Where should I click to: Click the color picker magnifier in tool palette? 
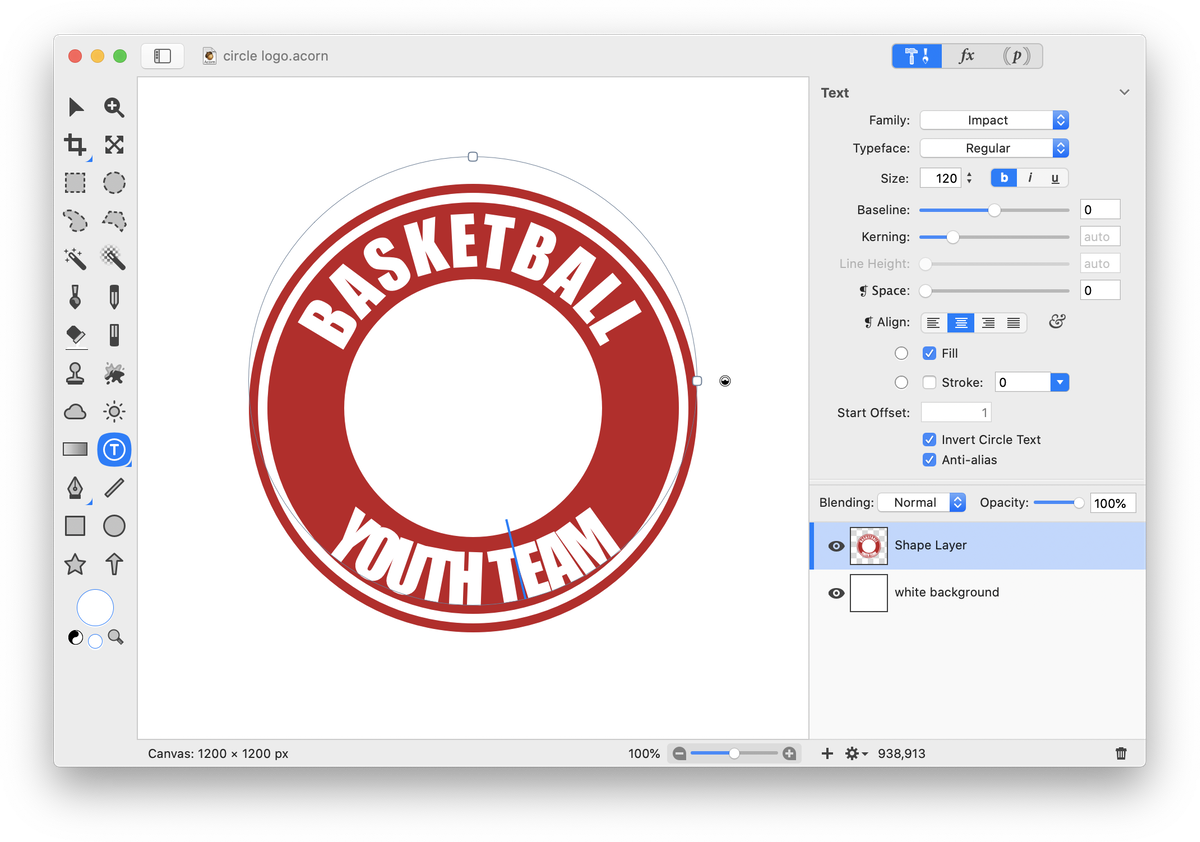point(116,637)
